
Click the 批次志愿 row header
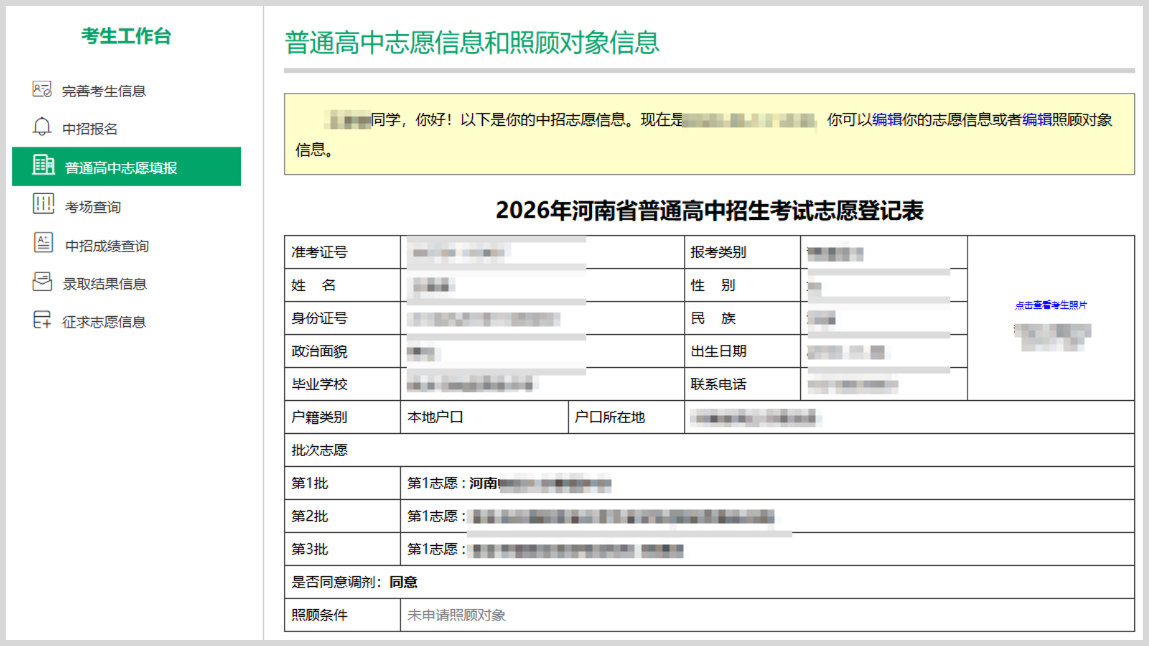[709, 450]
